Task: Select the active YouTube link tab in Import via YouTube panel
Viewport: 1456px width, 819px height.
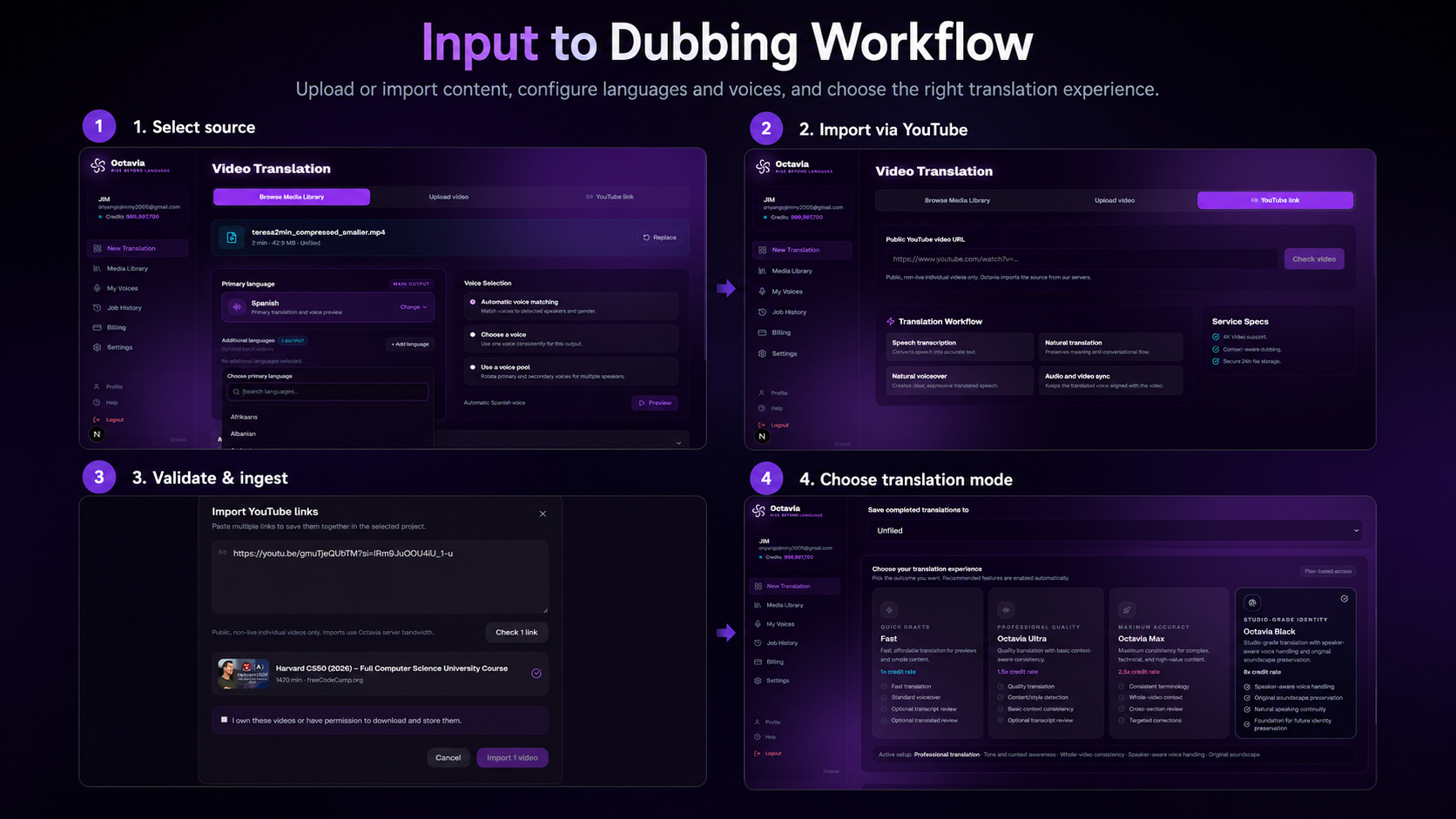Action: coord(1276,201)
